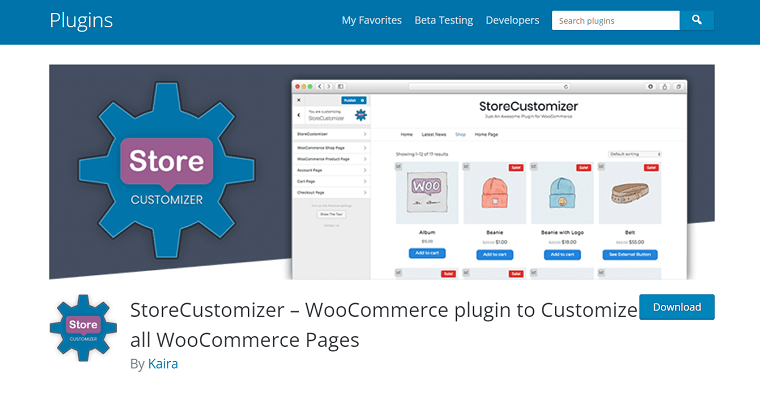
Task: Click Add to cart under Beanie
Action: [494, 254]
